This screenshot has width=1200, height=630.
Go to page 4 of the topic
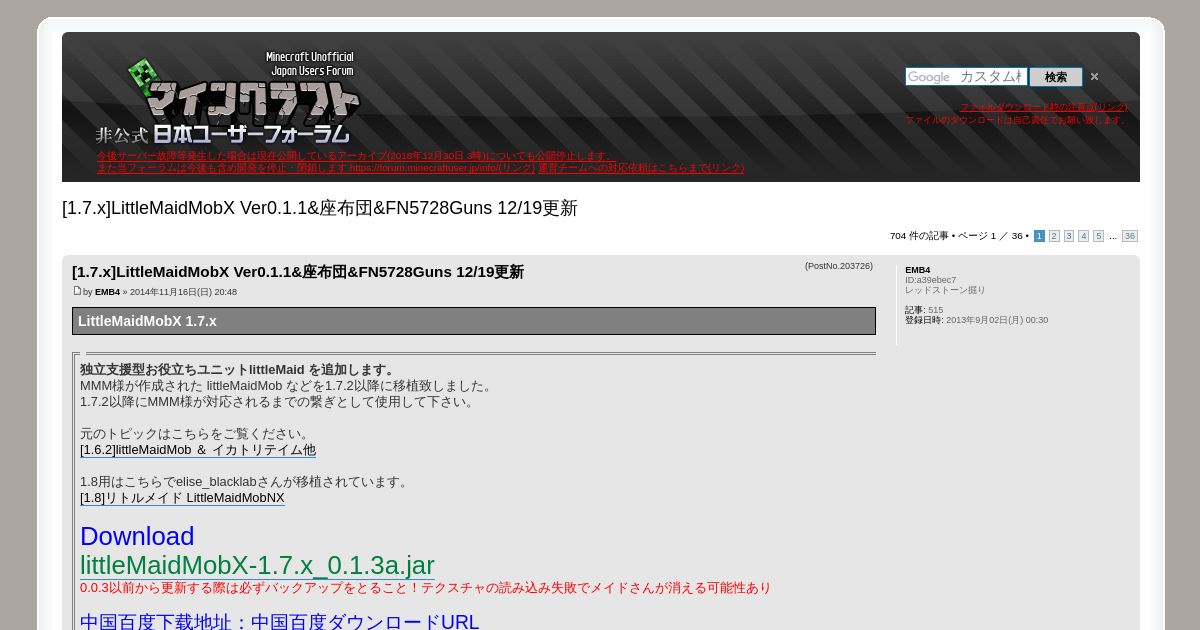pyautogui.click(x=1083, y=236)
